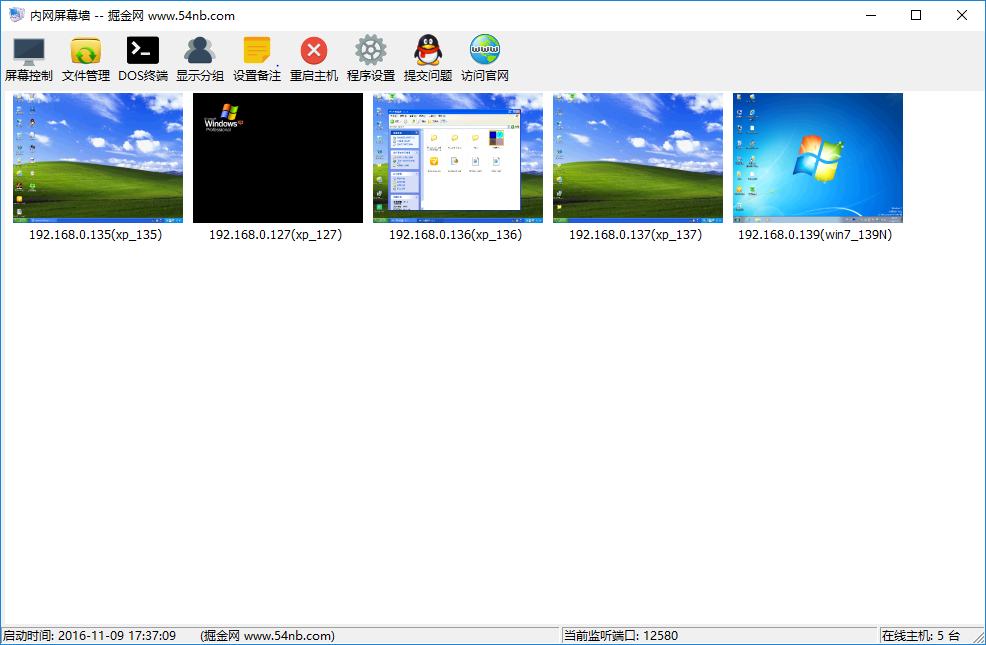Click the 显示分组 show groups icon
The image size is (986, 645).
point(200,59)
